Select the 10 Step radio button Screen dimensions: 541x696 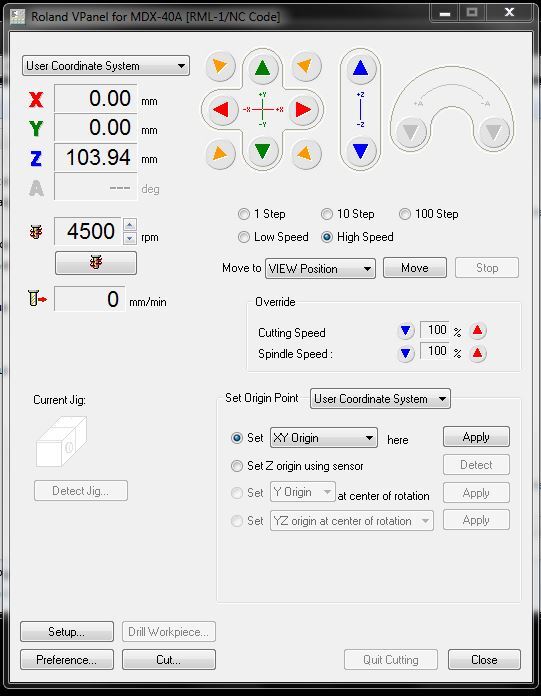(x=327, y=214)
